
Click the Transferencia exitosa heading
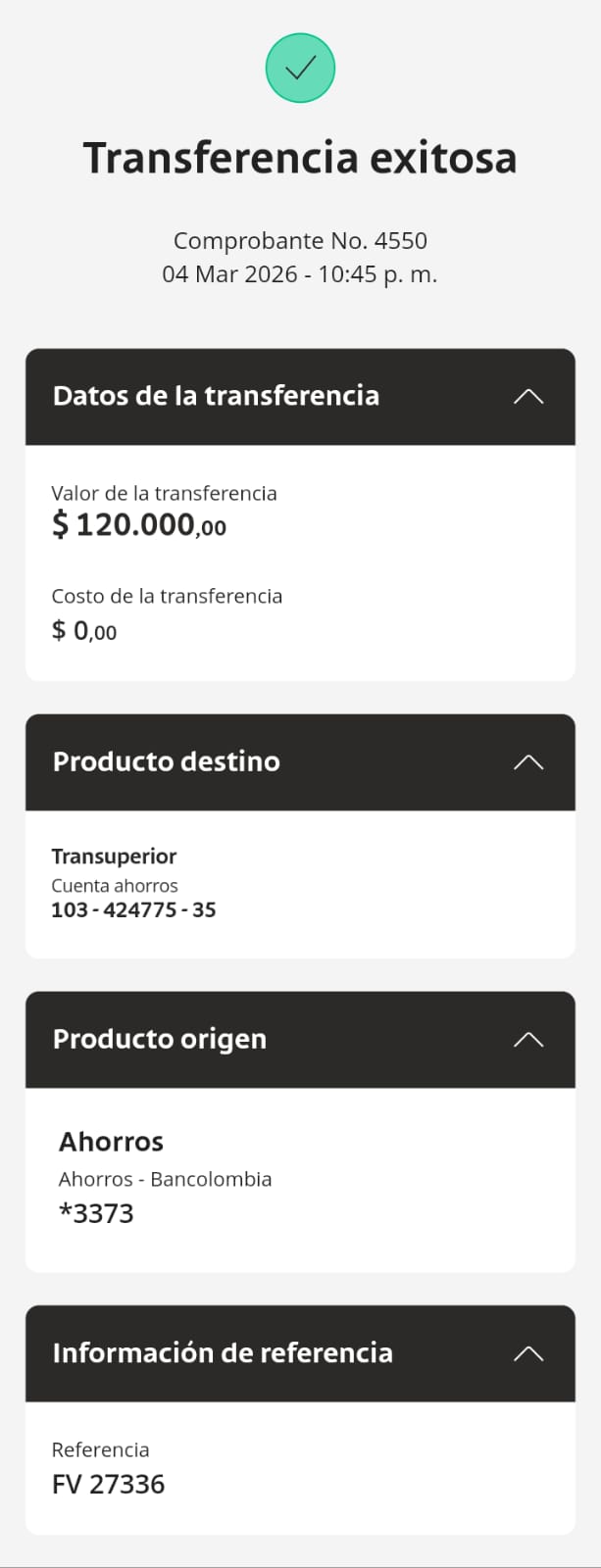(300, 158)
